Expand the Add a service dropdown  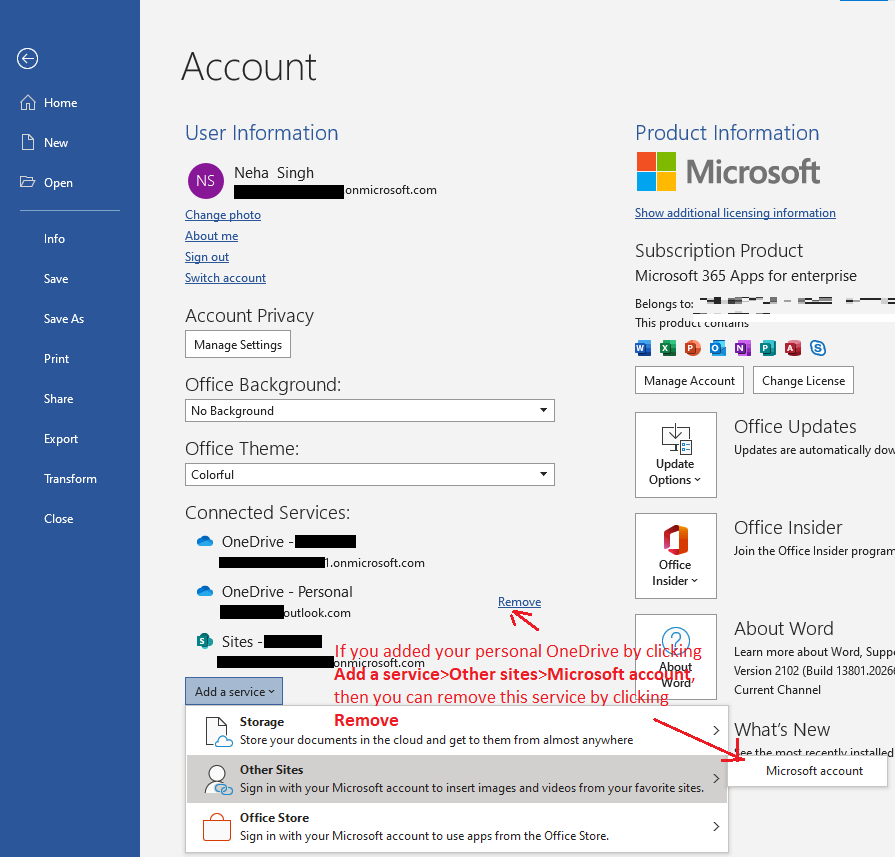[234, 691]
